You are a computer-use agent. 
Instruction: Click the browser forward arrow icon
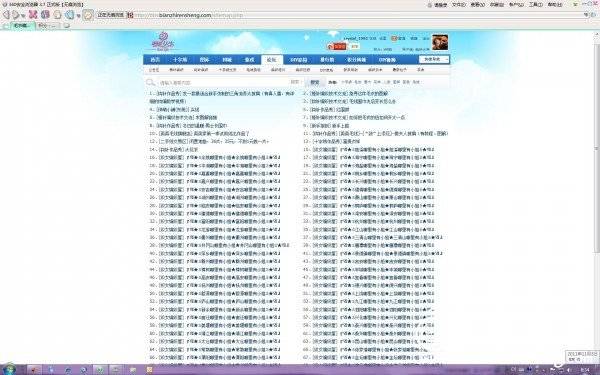[16, 15]
